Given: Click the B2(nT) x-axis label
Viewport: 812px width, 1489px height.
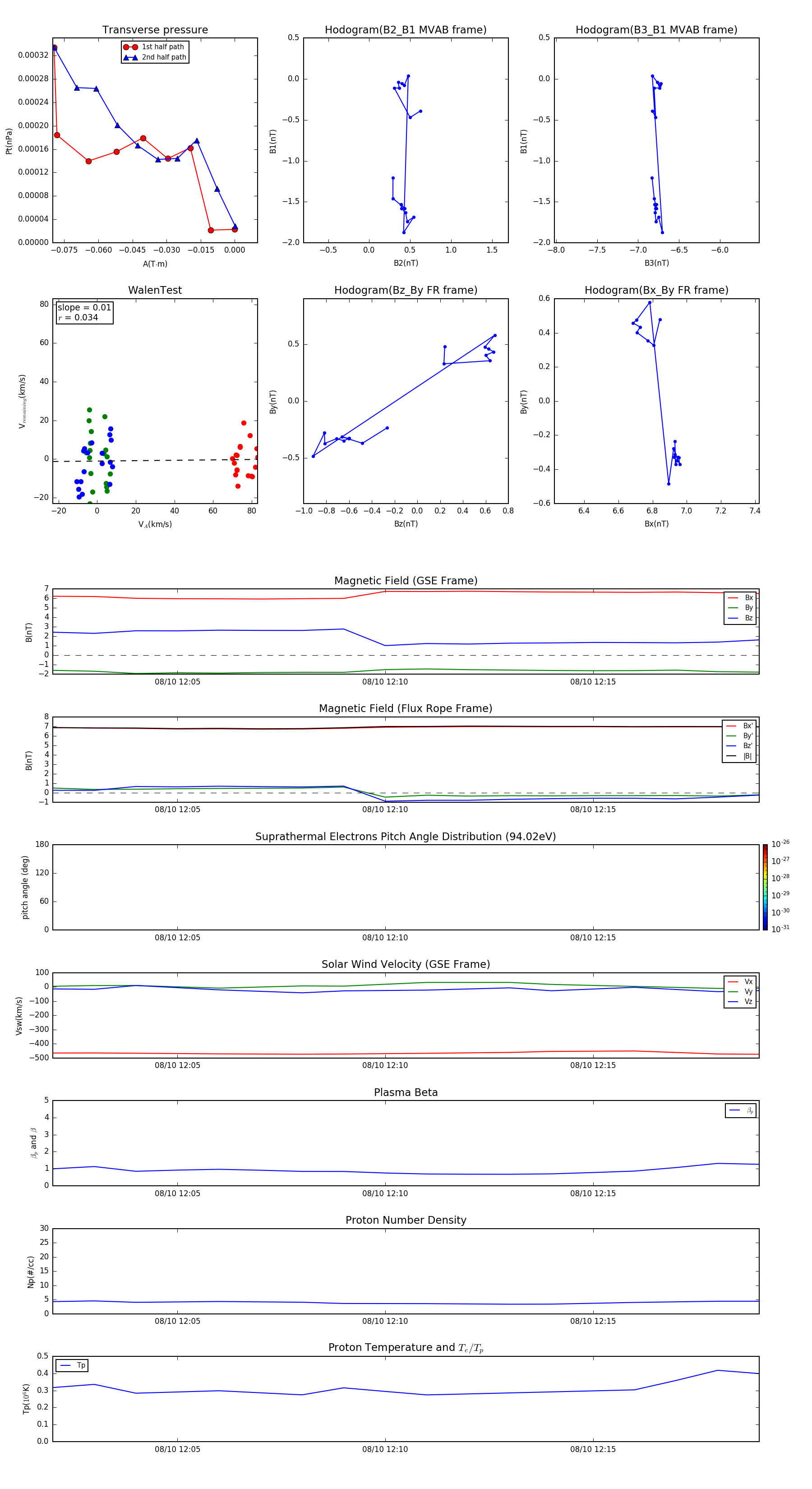Looking at the screenshot, I should 406,263.
